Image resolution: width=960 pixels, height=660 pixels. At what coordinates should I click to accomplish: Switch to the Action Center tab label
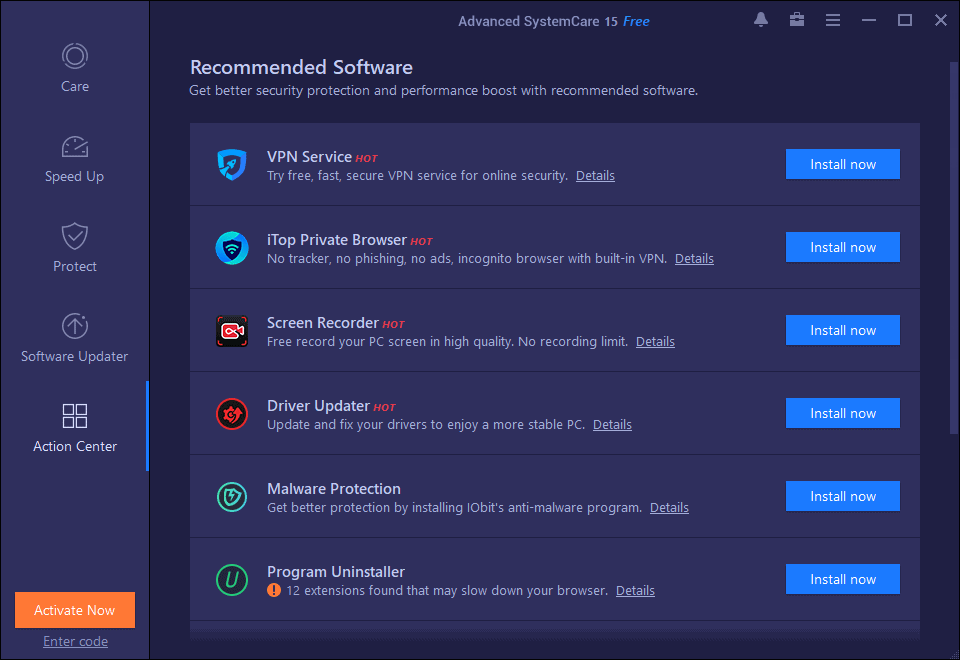click(75, 446)
